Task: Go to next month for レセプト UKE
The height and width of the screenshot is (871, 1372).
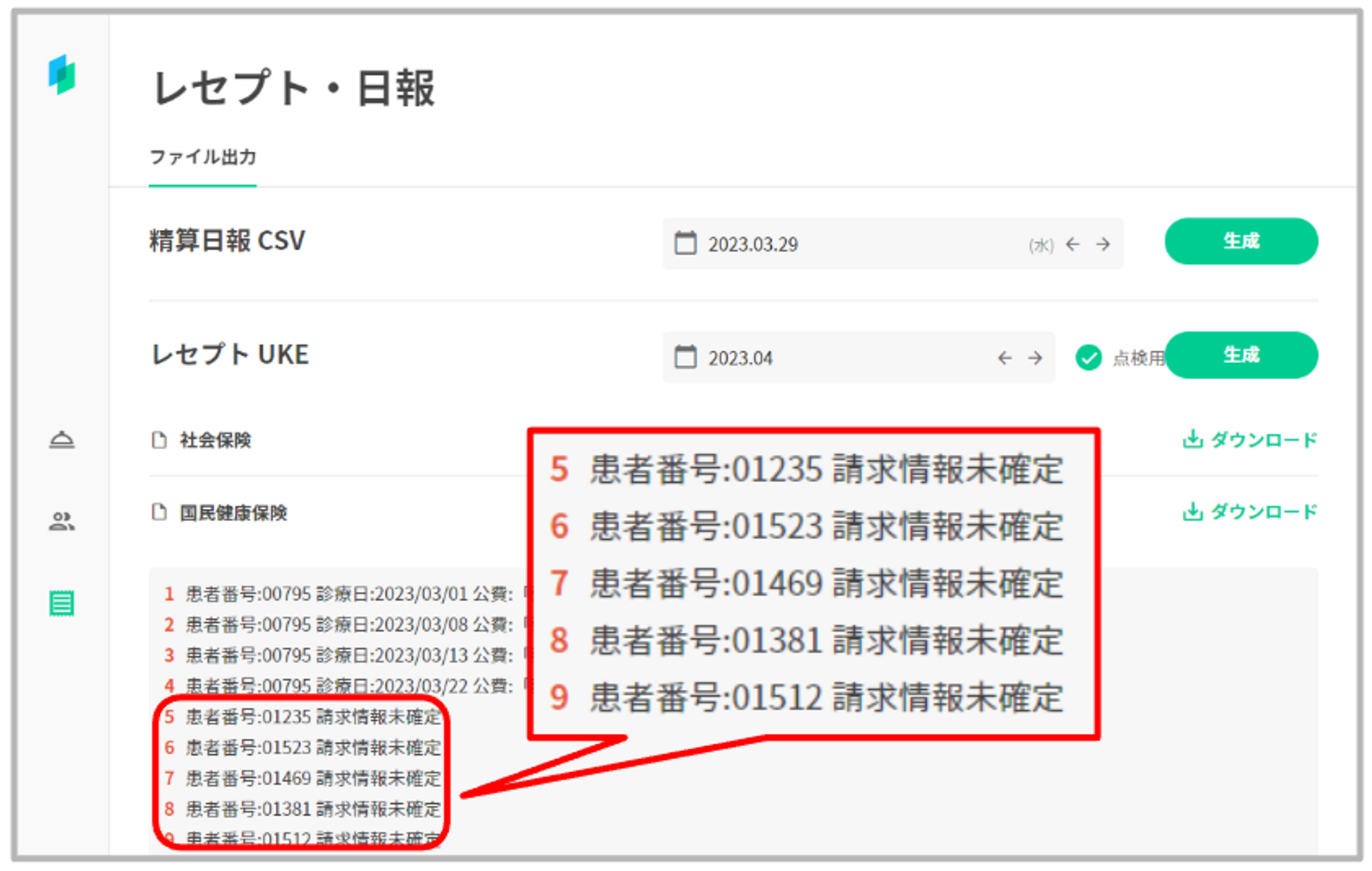Action: click(1035, 358)
